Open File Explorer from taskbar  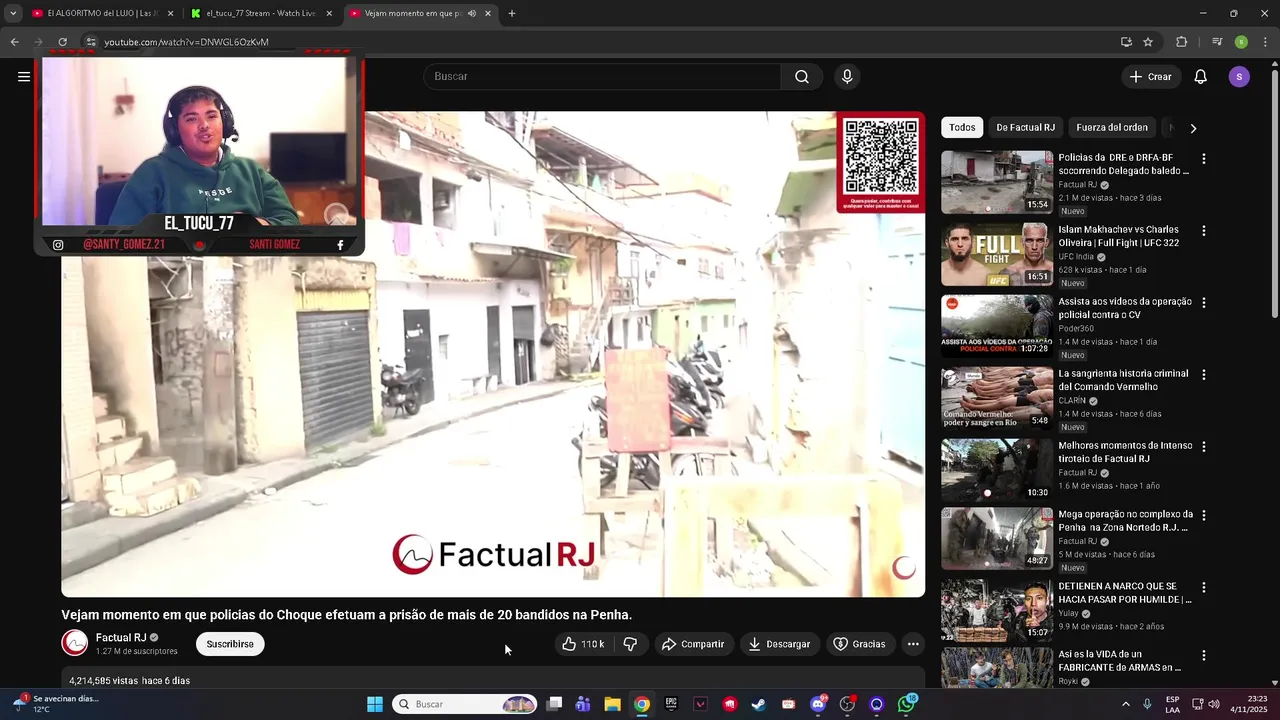pyautogui.click(x=612, y=704)
